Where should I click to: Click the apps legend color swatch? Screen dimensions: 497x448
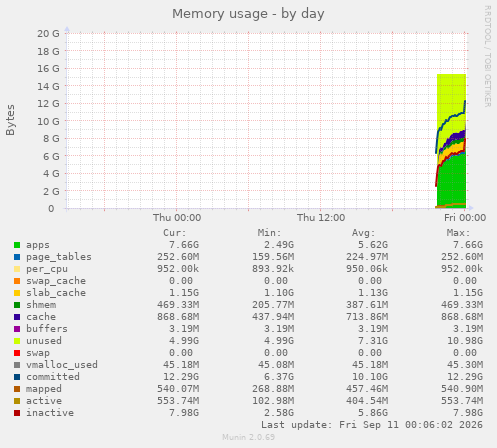[x=17, y=245]
